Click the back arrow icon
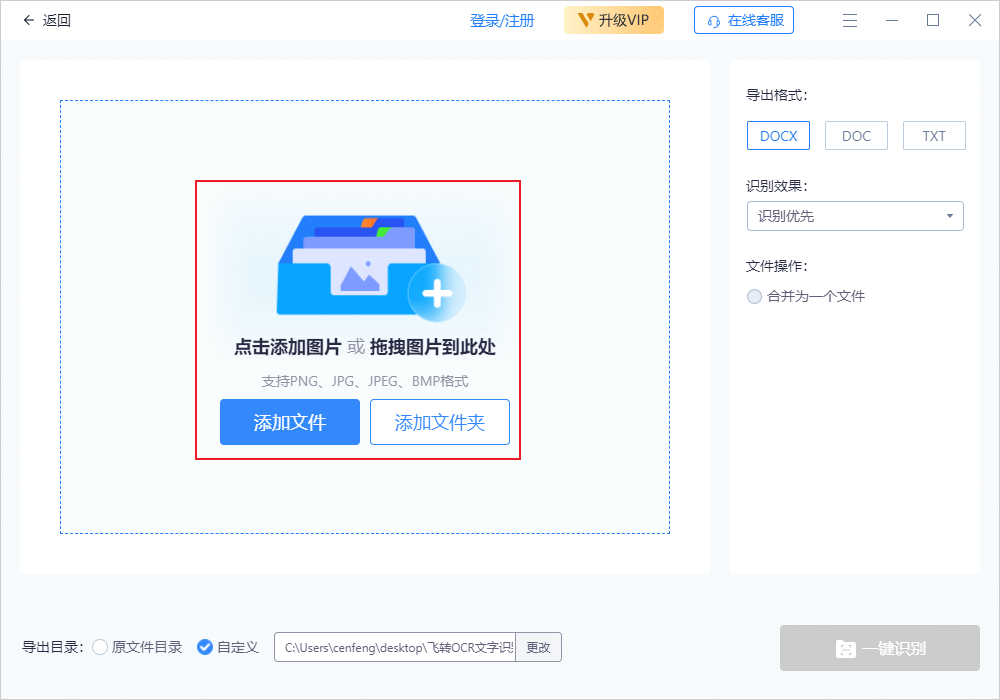This screenshot has height=700, width=1000. click(28, 20)
